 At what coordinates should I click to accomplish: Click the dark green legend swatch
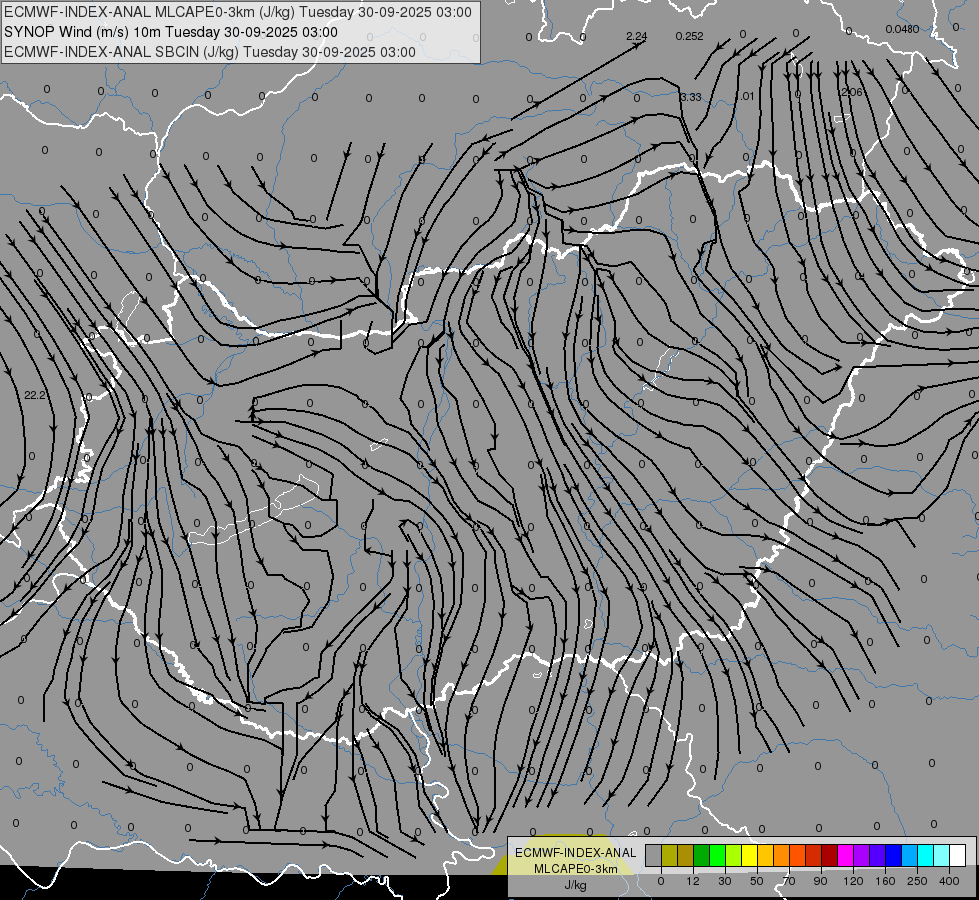tap(702, 855)
